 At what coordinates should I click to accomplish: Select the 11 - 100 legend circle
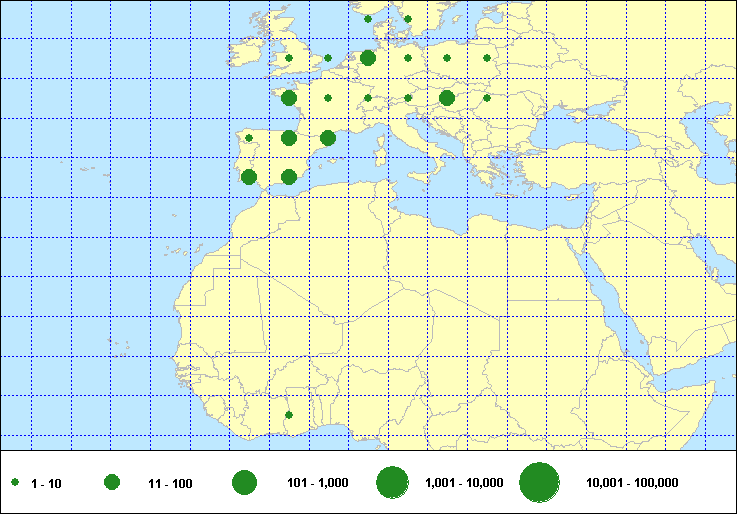point(112,483)
